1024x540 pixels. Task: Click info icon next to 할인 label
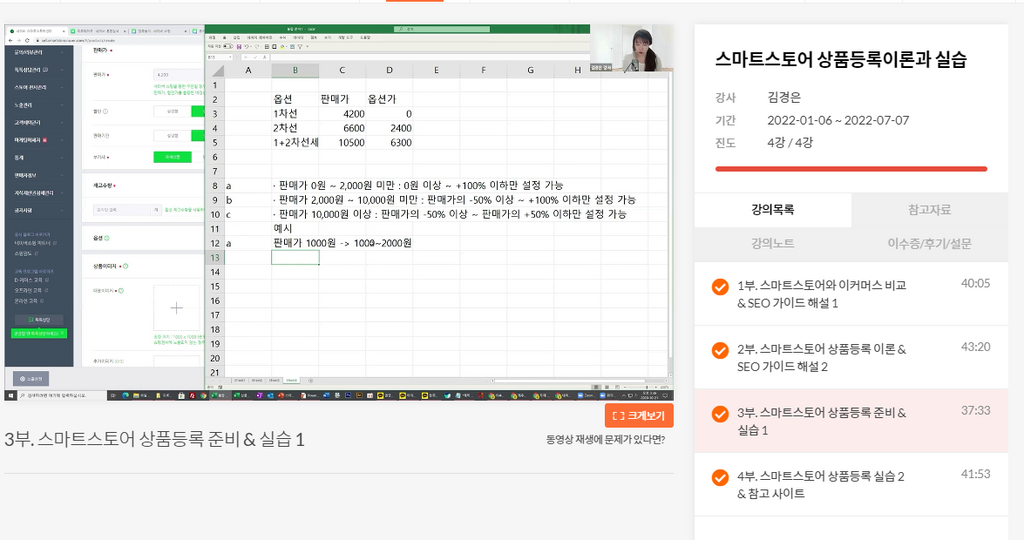coord(105,112)
